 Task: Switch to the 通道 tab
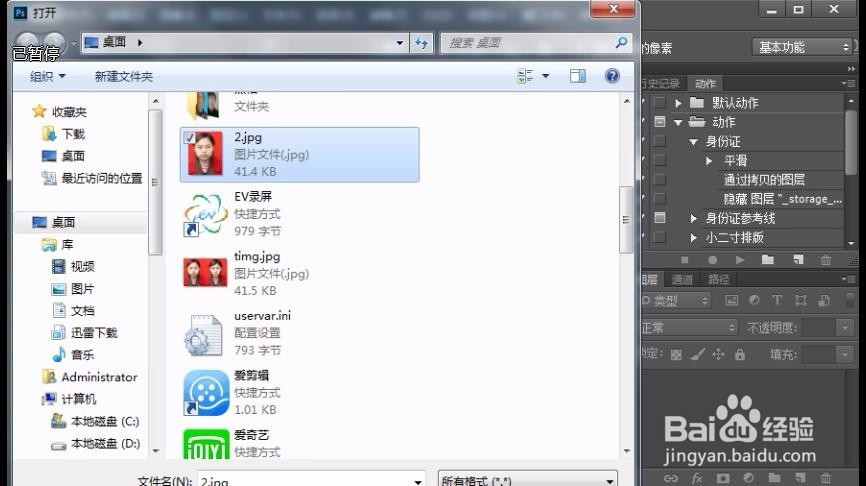[682, 279]
